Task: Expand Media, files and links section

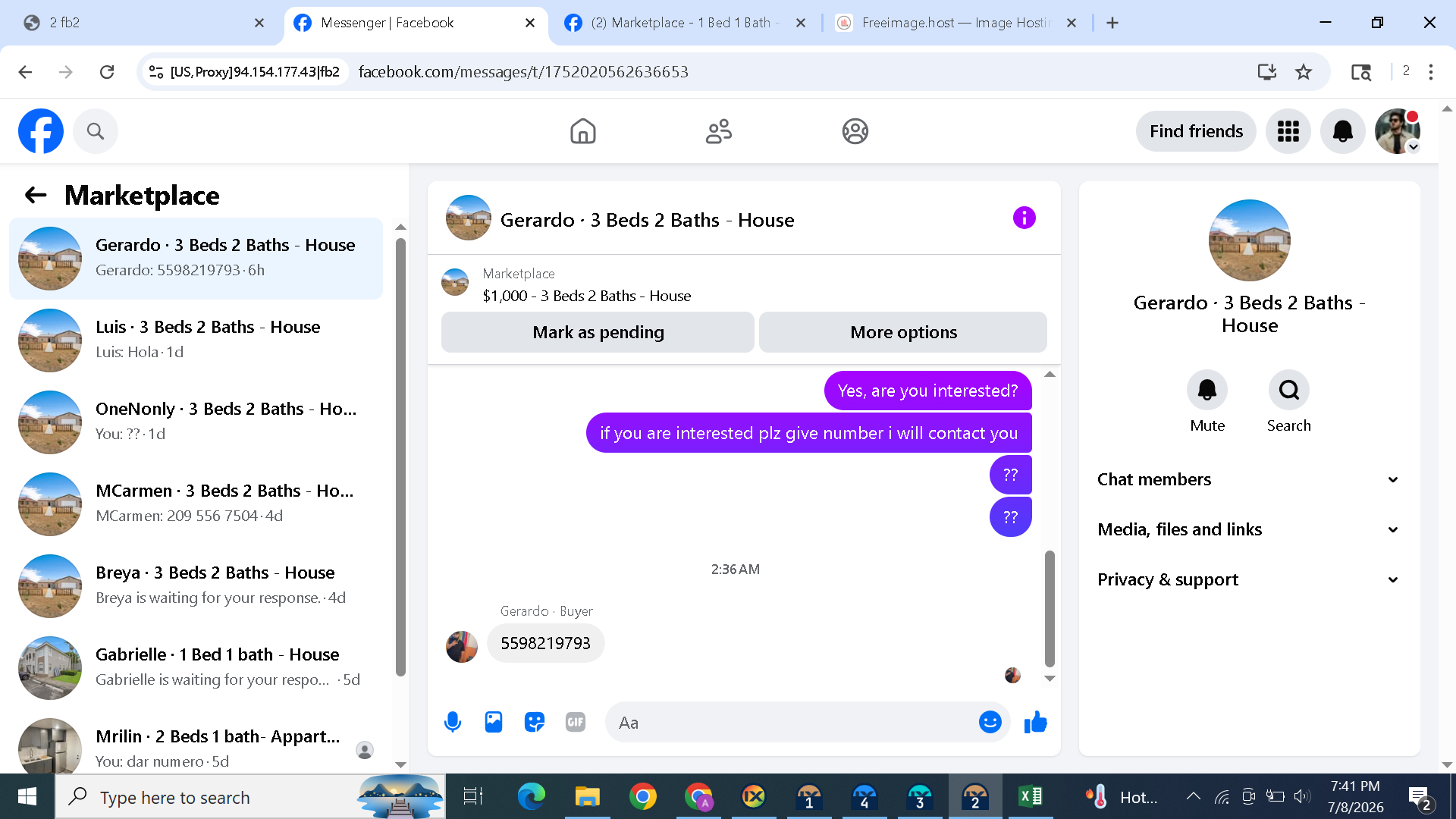Action: [1248, 529]
